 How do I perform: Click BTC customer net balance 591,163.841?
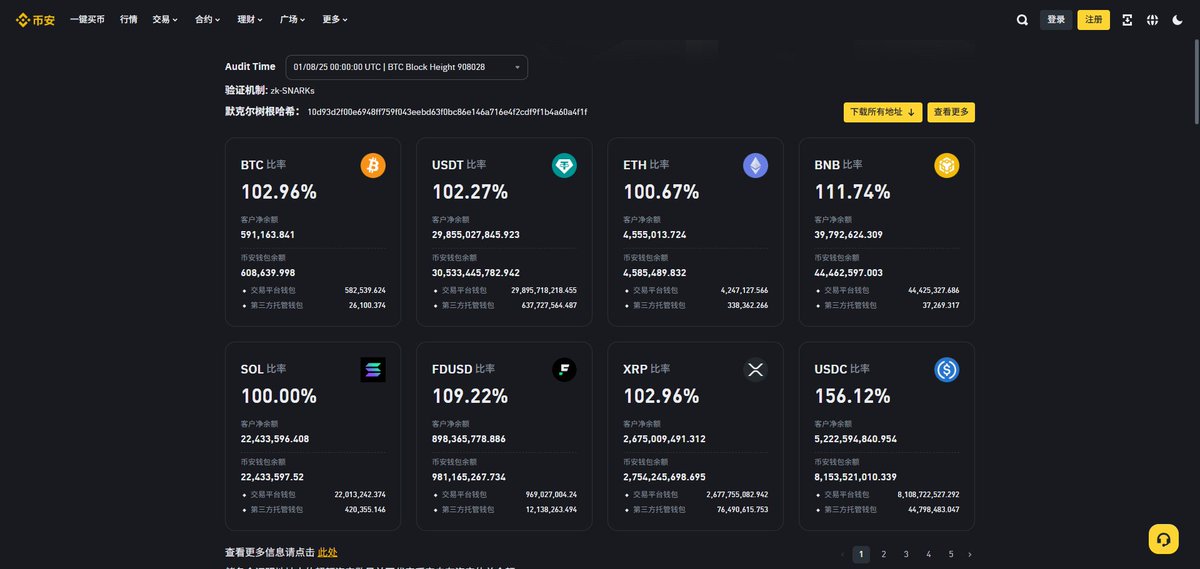pos(268,235)
